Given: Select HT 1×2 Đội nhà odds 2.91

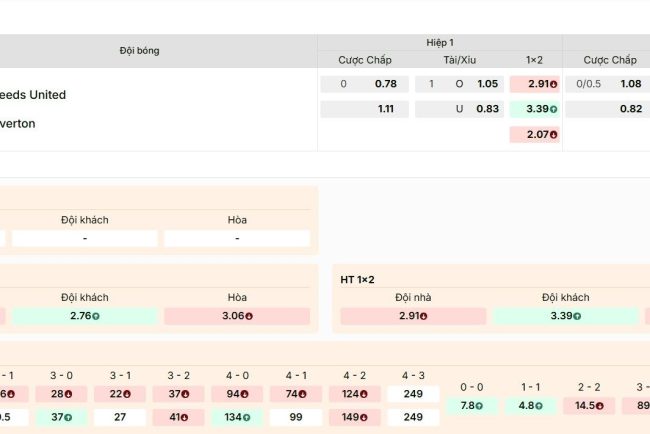Looking at the screenshot, I should tap(413, 316).
